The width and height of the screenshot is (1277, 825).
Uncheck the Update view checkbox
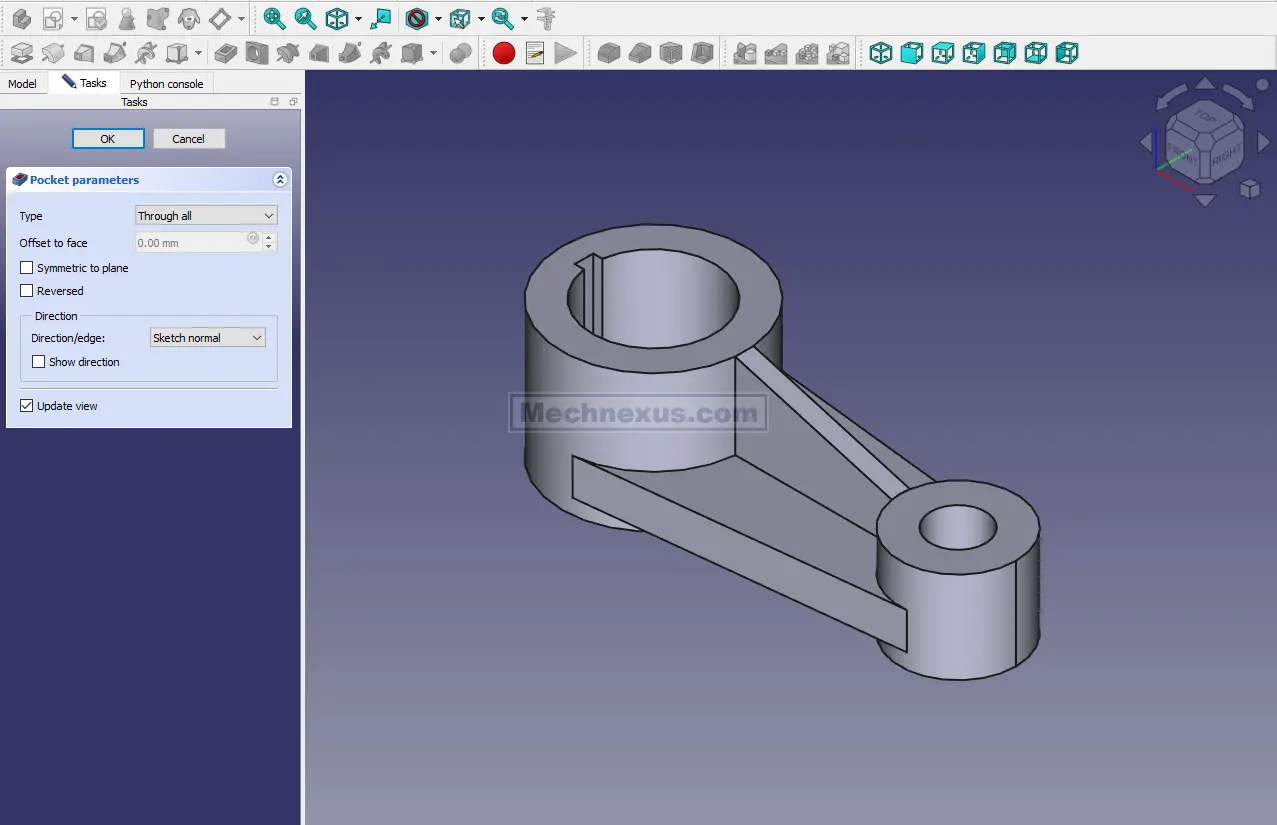tap(27, 406)
